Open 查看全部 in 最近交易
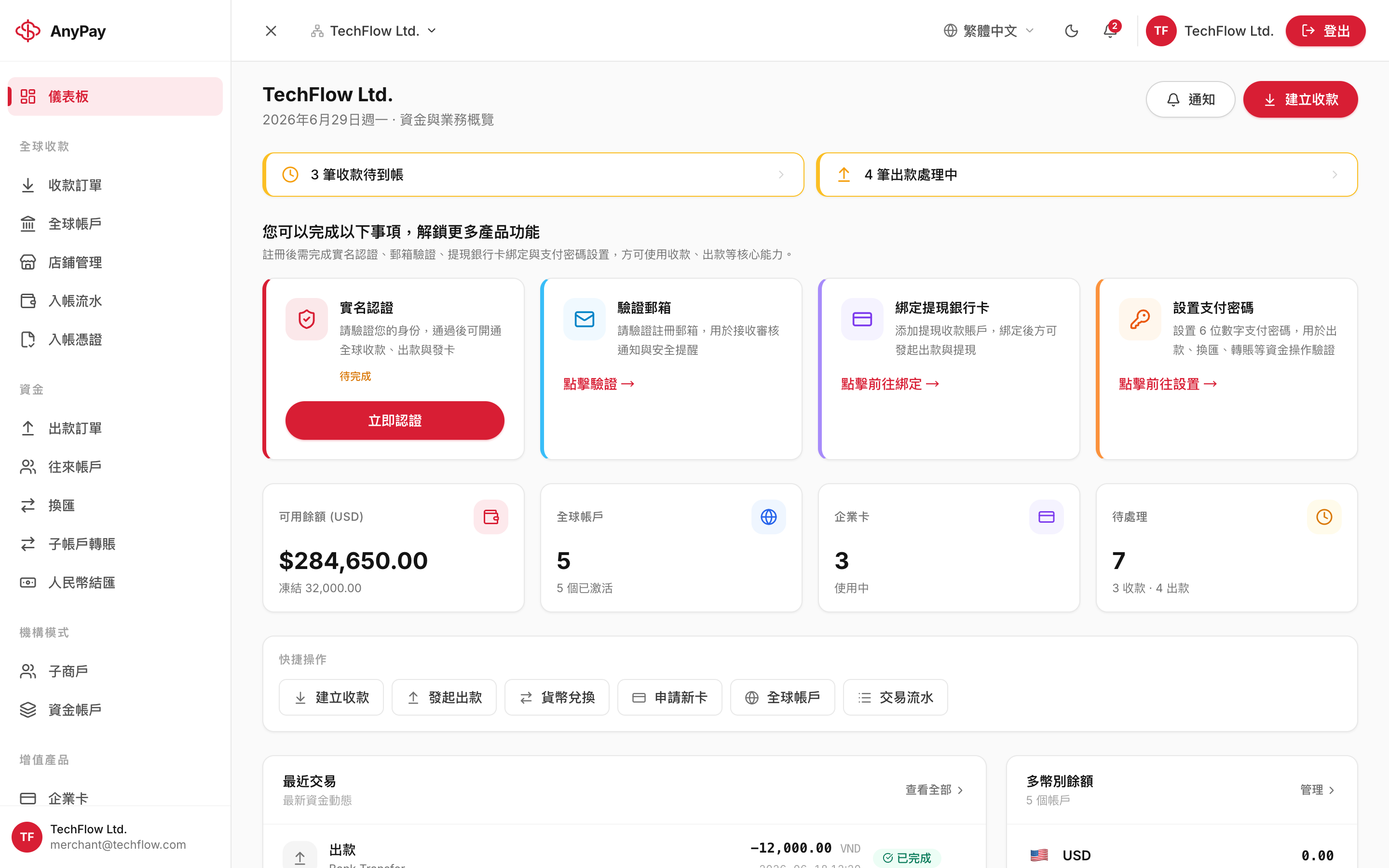The height and width of the screenshot is (868, 1389). point(934,790)
